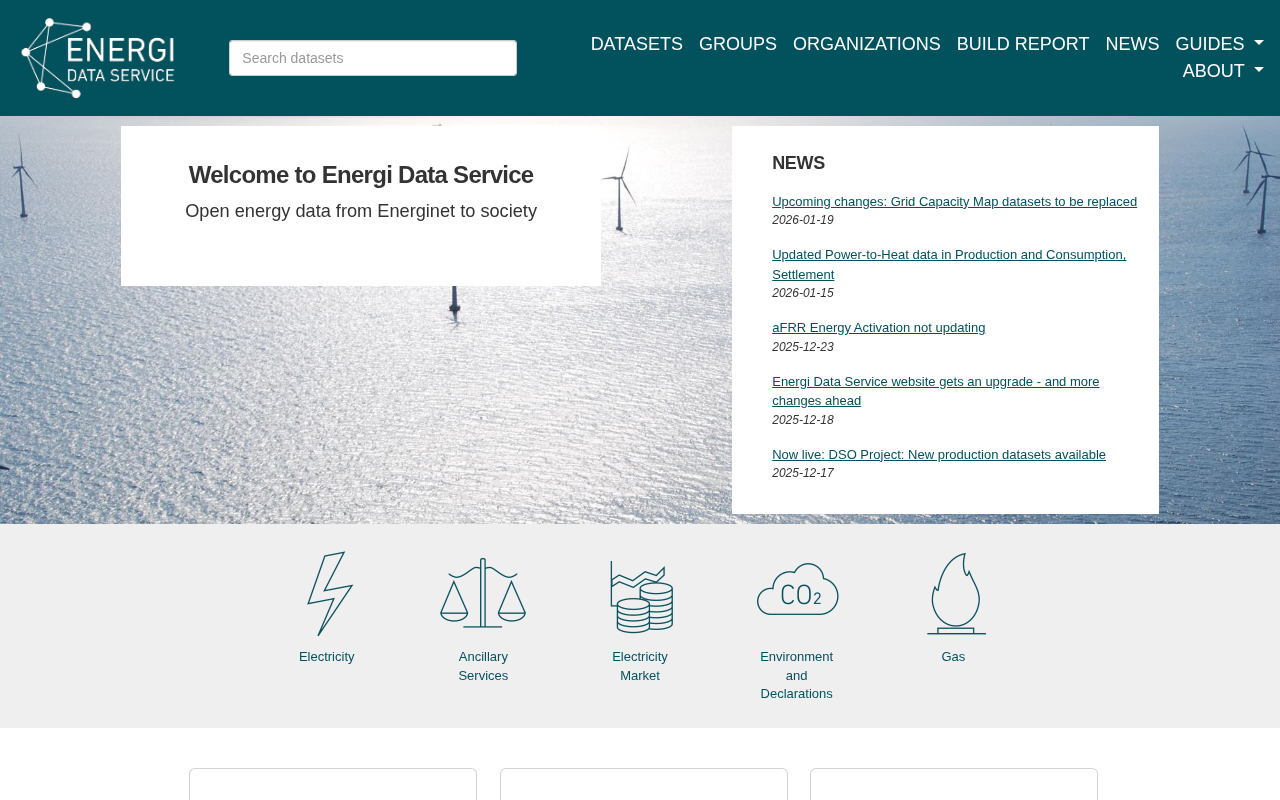
Task: Open News from the navigation bar
Action: (1132, 44)
